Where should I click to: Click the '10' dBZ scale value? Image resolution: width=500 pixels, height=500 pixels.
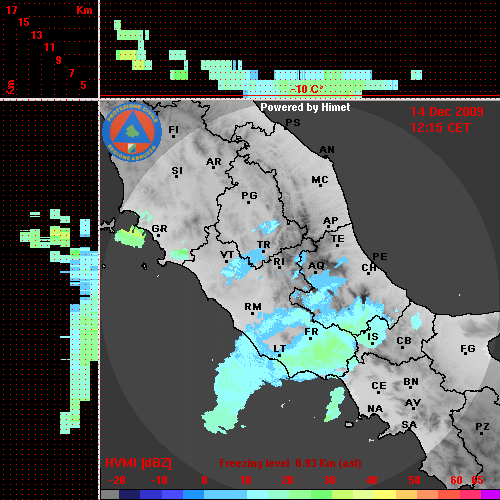point(246,480)
